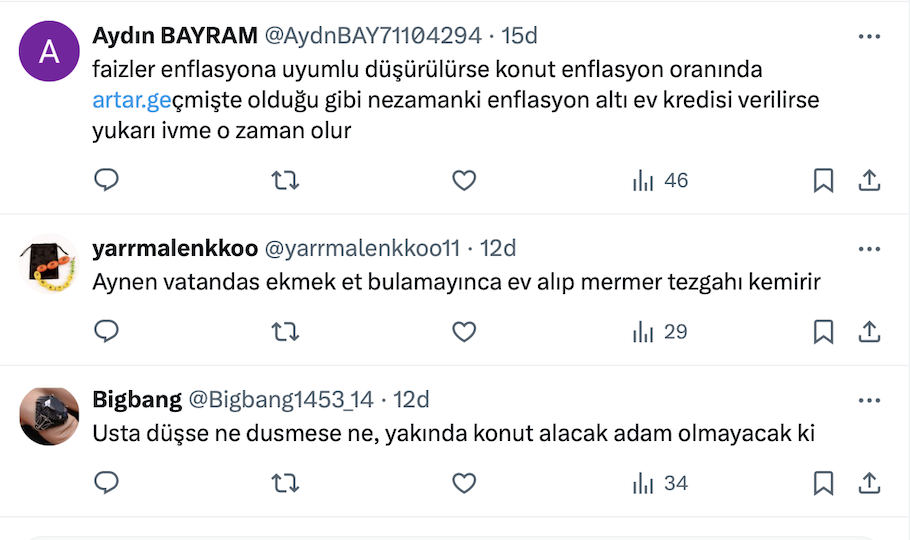Retweet Aydın BAYRAM's post
Viewport: 910px width, 540px height.
(x=285, y=180)
